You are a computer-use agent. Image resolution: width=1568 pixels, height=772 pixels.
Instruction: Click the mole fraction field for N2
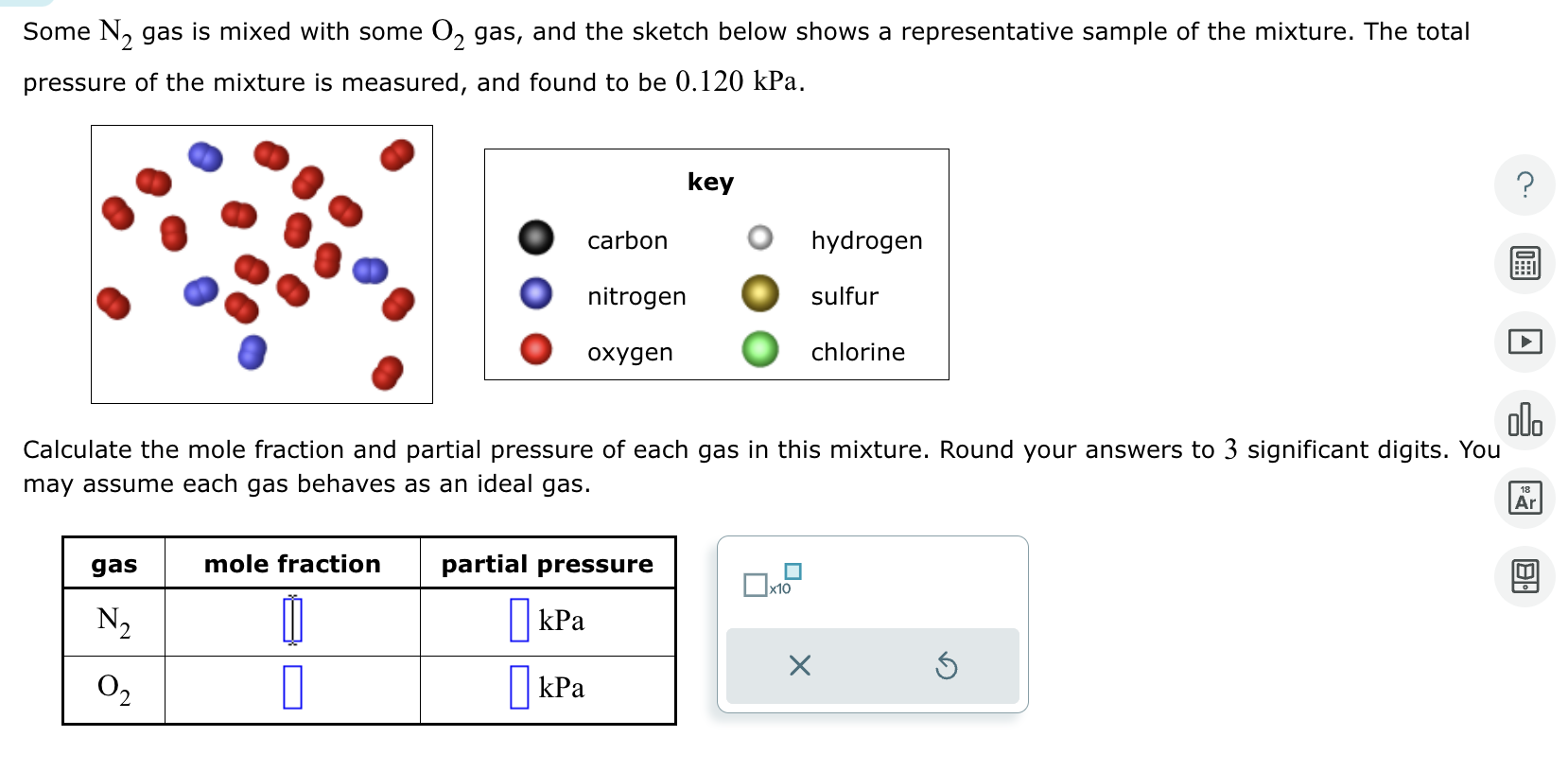tap(291, 621)
